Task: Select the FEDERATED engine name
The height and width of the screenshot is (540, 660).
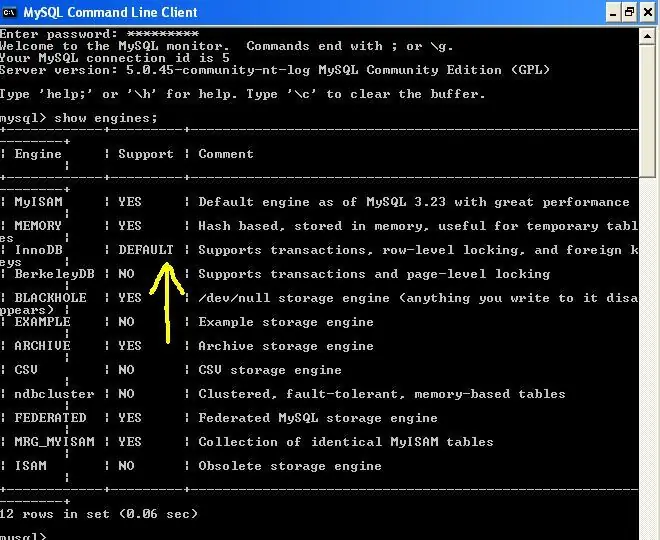Action: point(50,418)
